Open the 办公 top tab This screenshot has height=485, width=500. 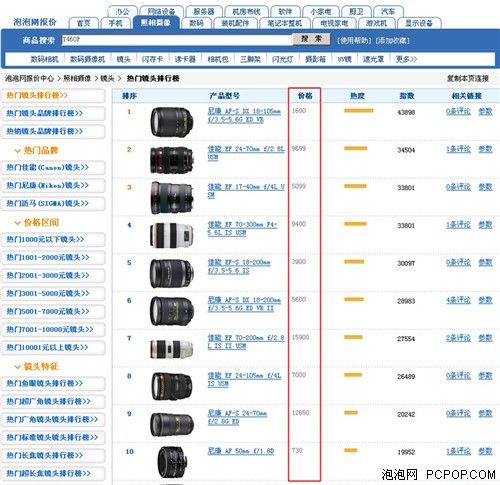[122, 12]
